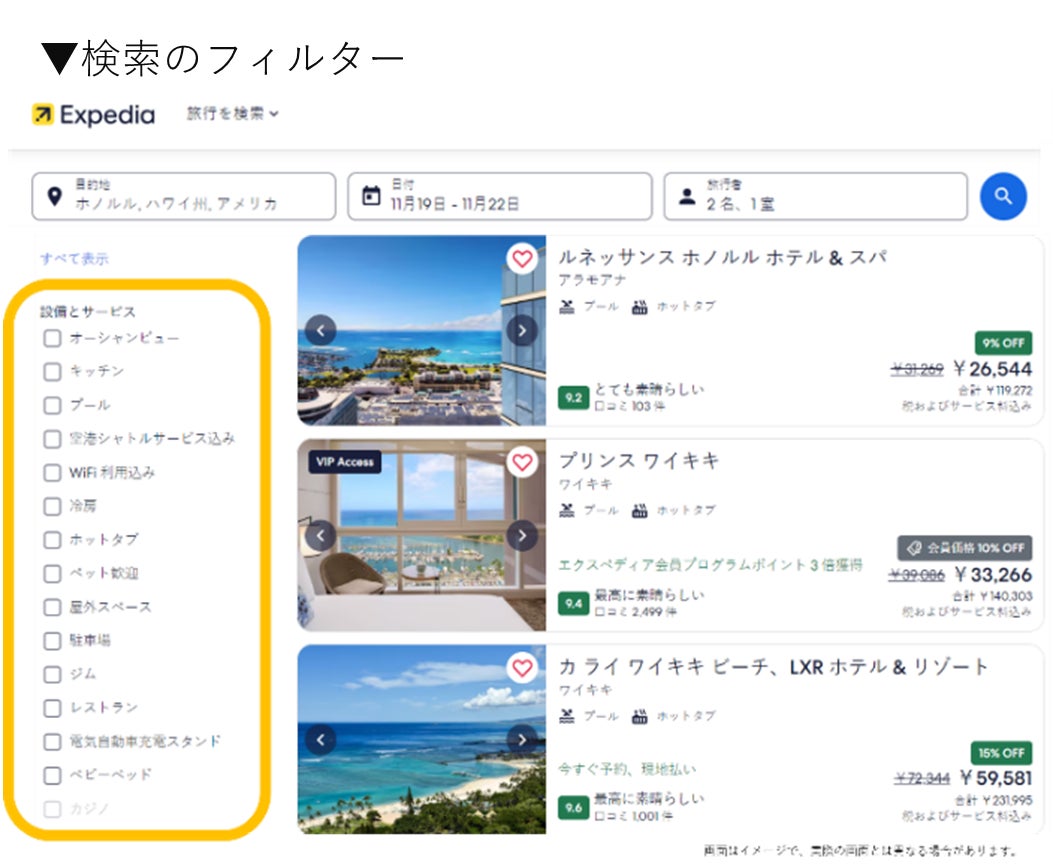Check the オーシャンビュー filter checkbox
Screen dimensions: 1053x867
pos(52,338)
